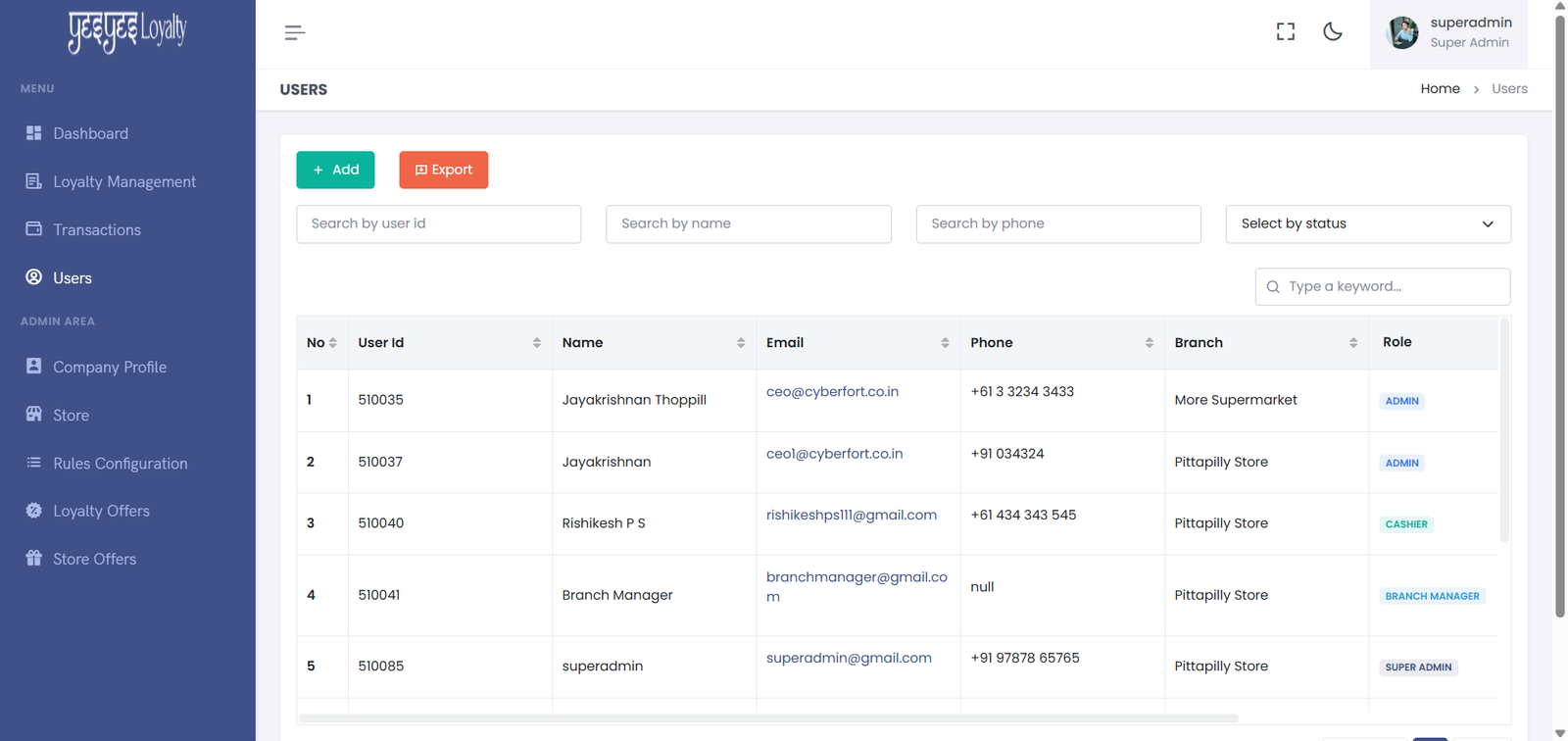Click the Loyalty Offers badge icon
Viewport: 1568px width, 741px height.
coord(34,511)
